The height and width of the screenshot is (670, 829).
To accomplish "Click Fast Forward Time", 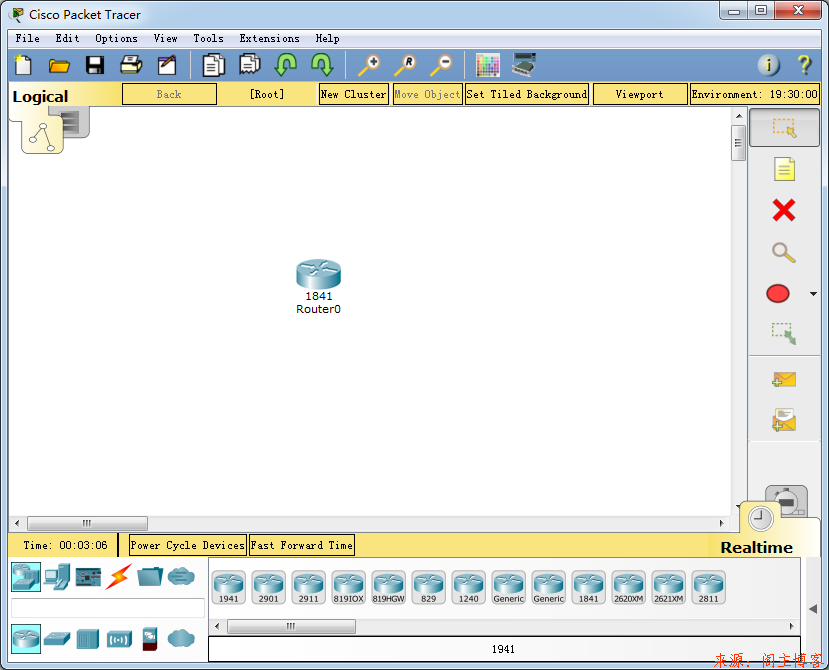I will coord(302,545).
